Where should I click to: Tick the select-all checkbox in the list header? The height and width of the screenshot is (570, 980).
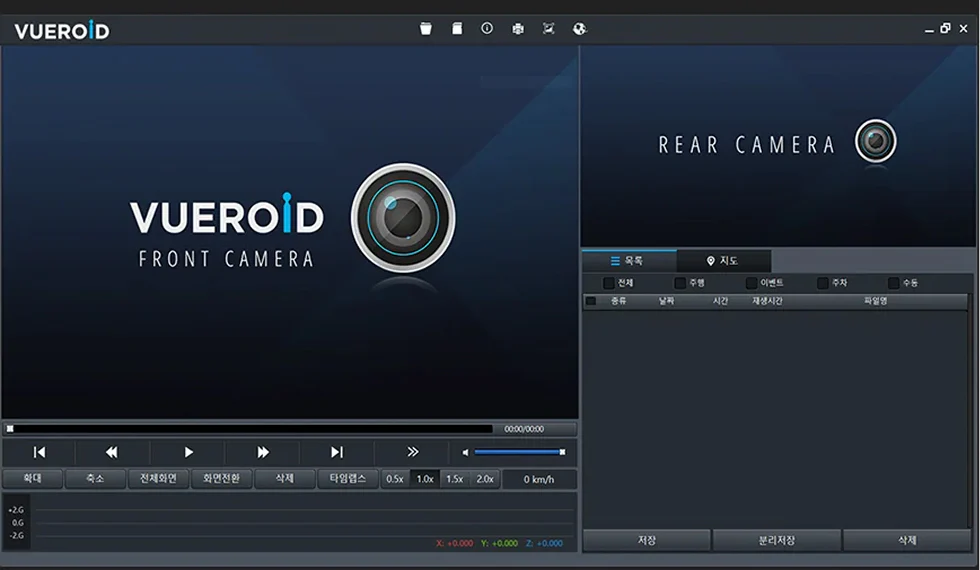click(x=591, y=301)
